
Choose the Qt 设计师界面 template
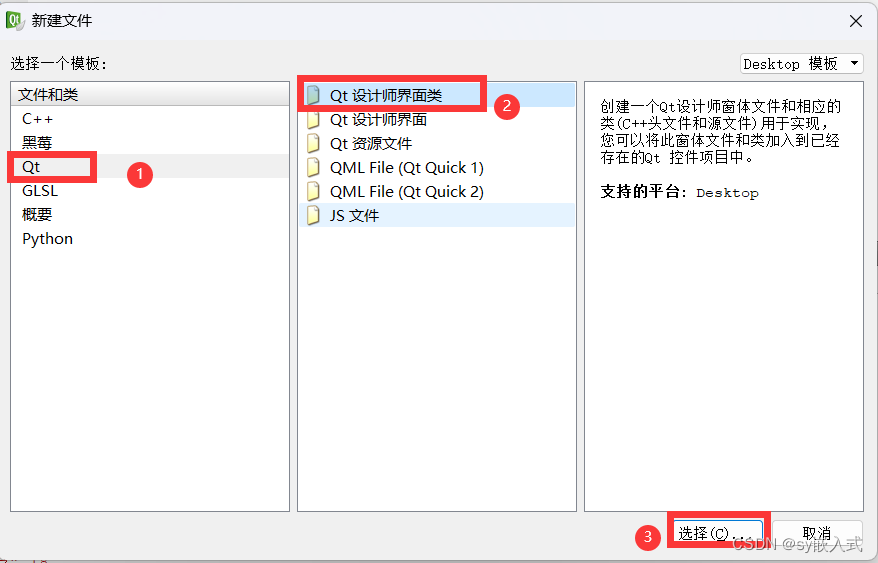(437, 119)
